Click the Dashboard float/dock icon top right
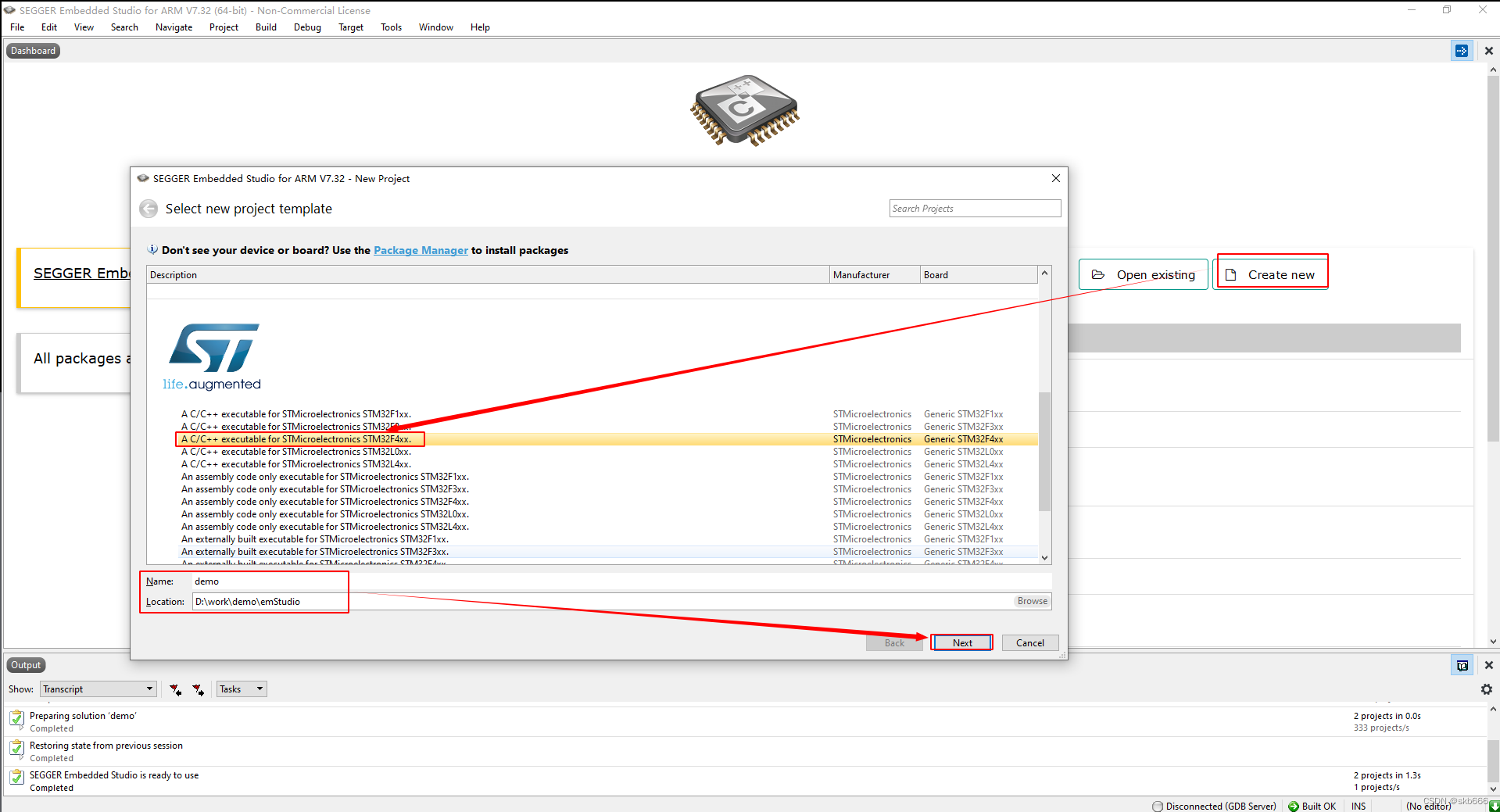Screen dimensions: 1500x812 click(x=1462, y=50)
